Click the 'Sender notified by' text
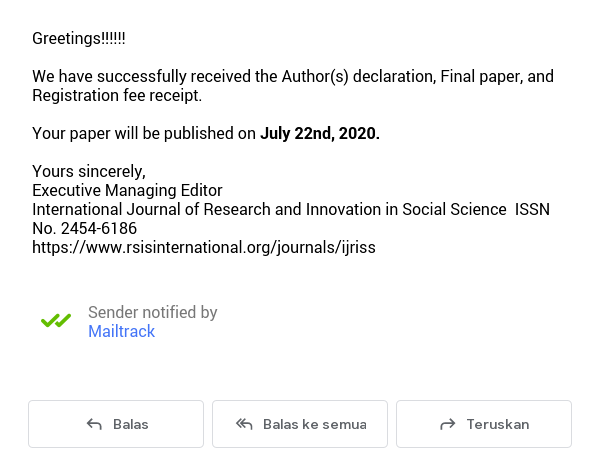This screenshot has width=600, height=463. [153, 312]
